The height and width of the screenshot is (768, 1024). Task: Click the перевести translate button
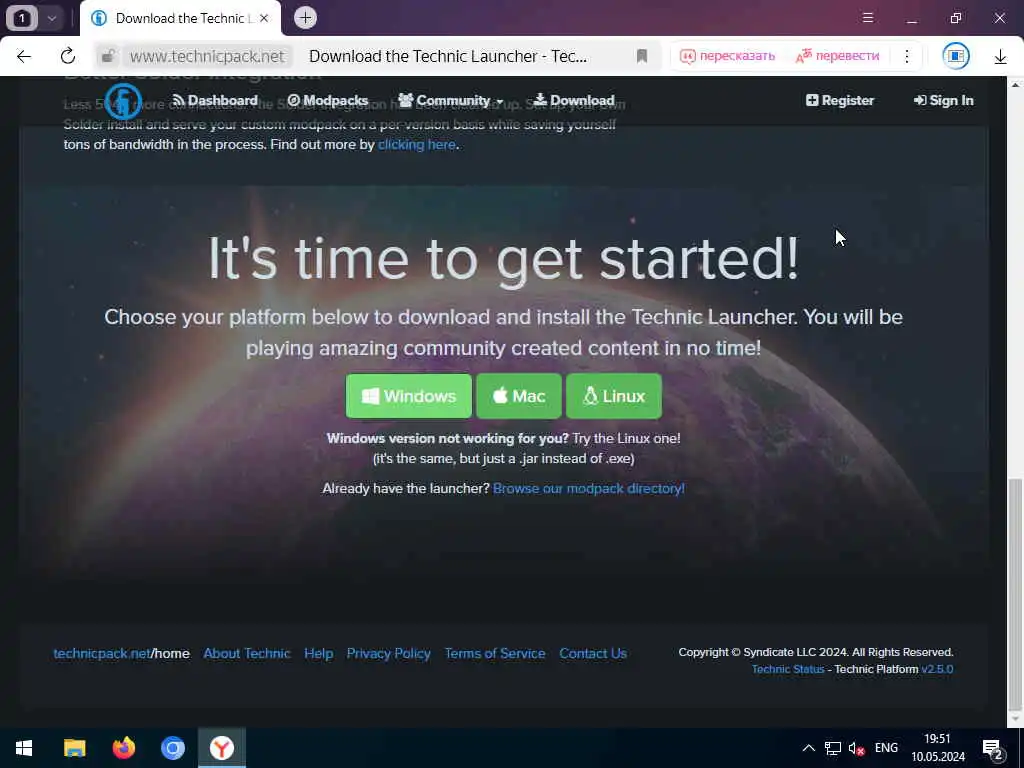click(837, 56)
